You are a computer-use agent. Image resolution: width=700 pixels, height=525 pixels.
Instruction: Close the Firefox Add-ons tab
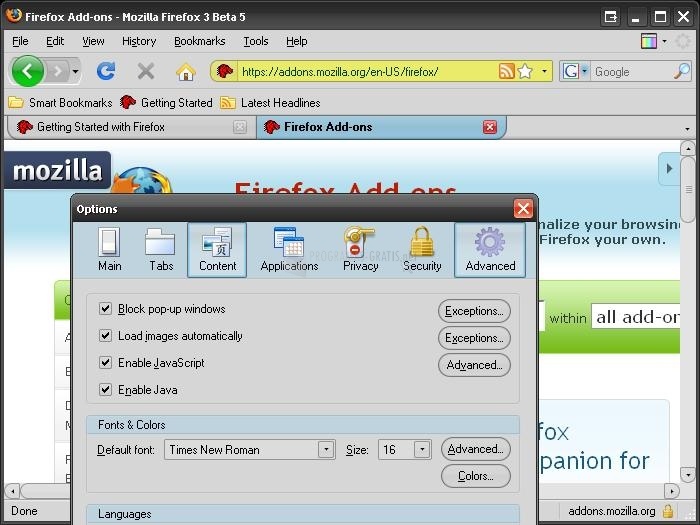(490, 127)
